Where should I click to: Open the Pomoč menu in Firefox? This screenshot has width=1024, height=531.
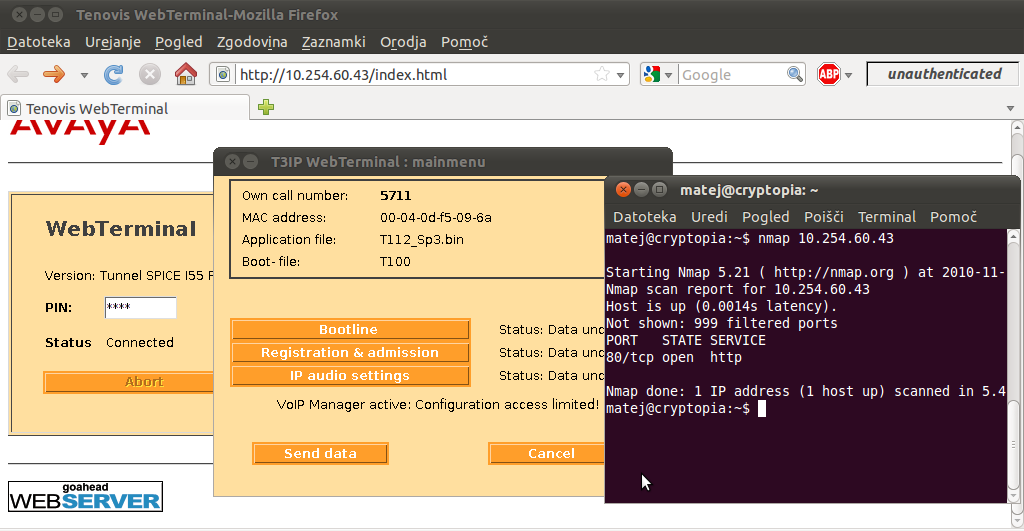464,42
